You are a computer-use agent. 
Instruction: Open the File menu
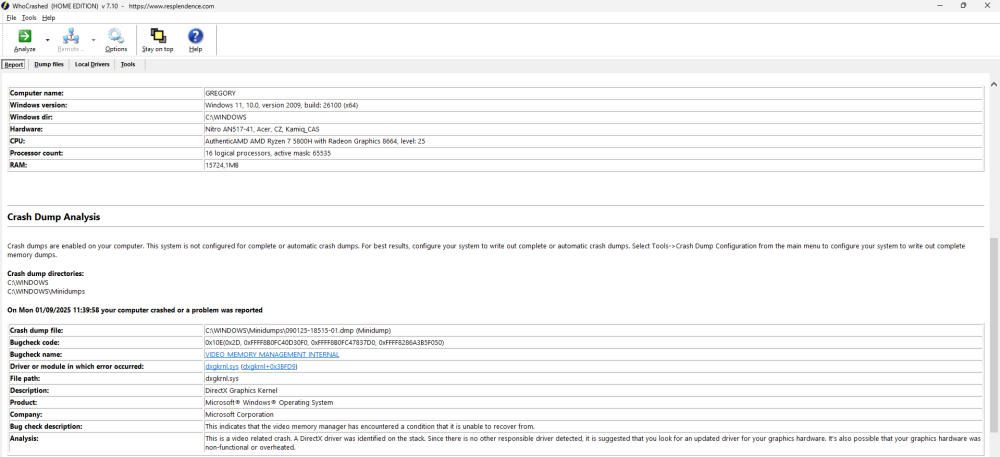click(11, 18)
